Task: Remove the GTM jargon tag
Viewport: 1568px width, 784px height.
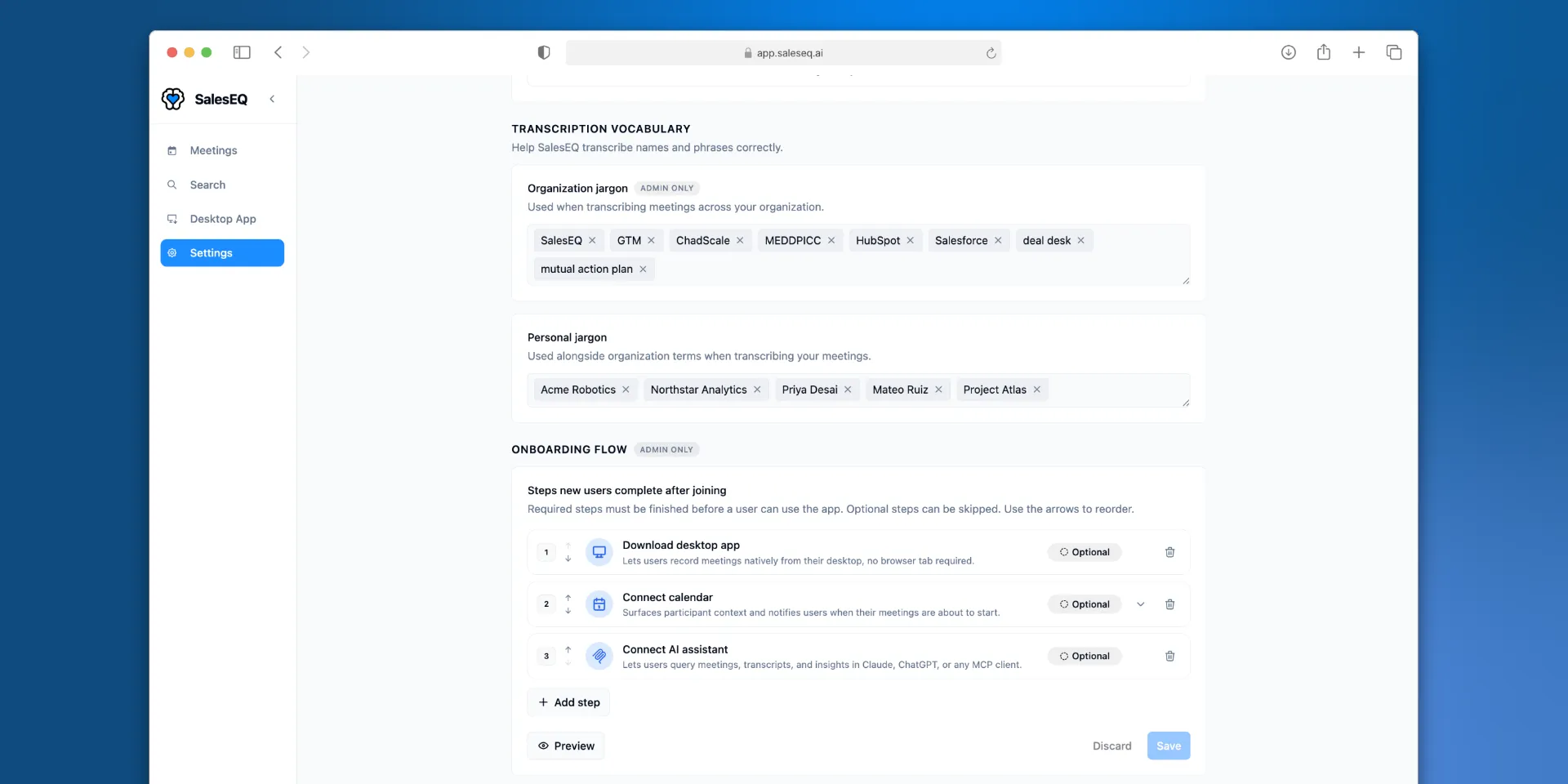Action: tap(651, 240)
